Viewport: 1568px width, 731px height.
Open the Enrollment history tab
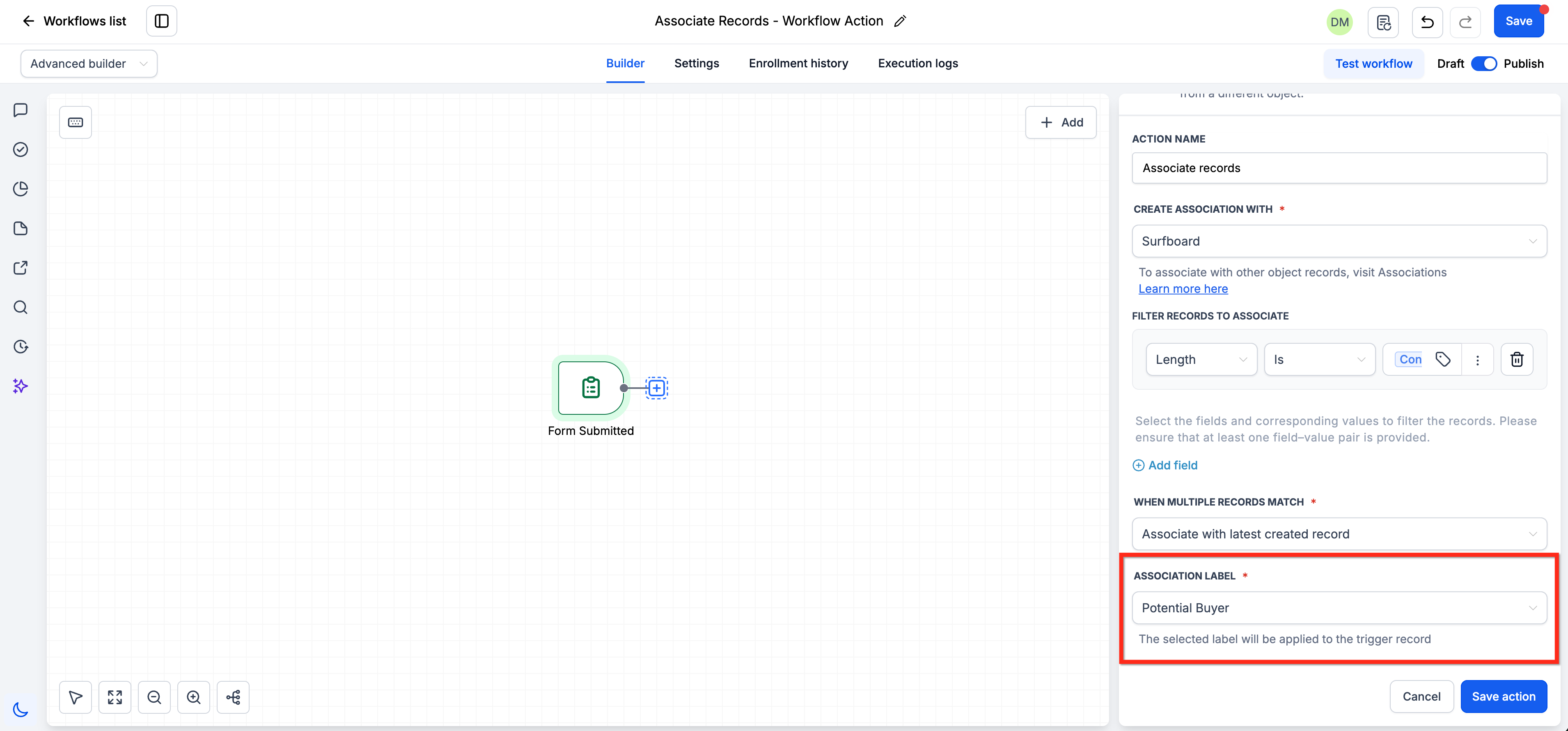(x=798, y=63)
